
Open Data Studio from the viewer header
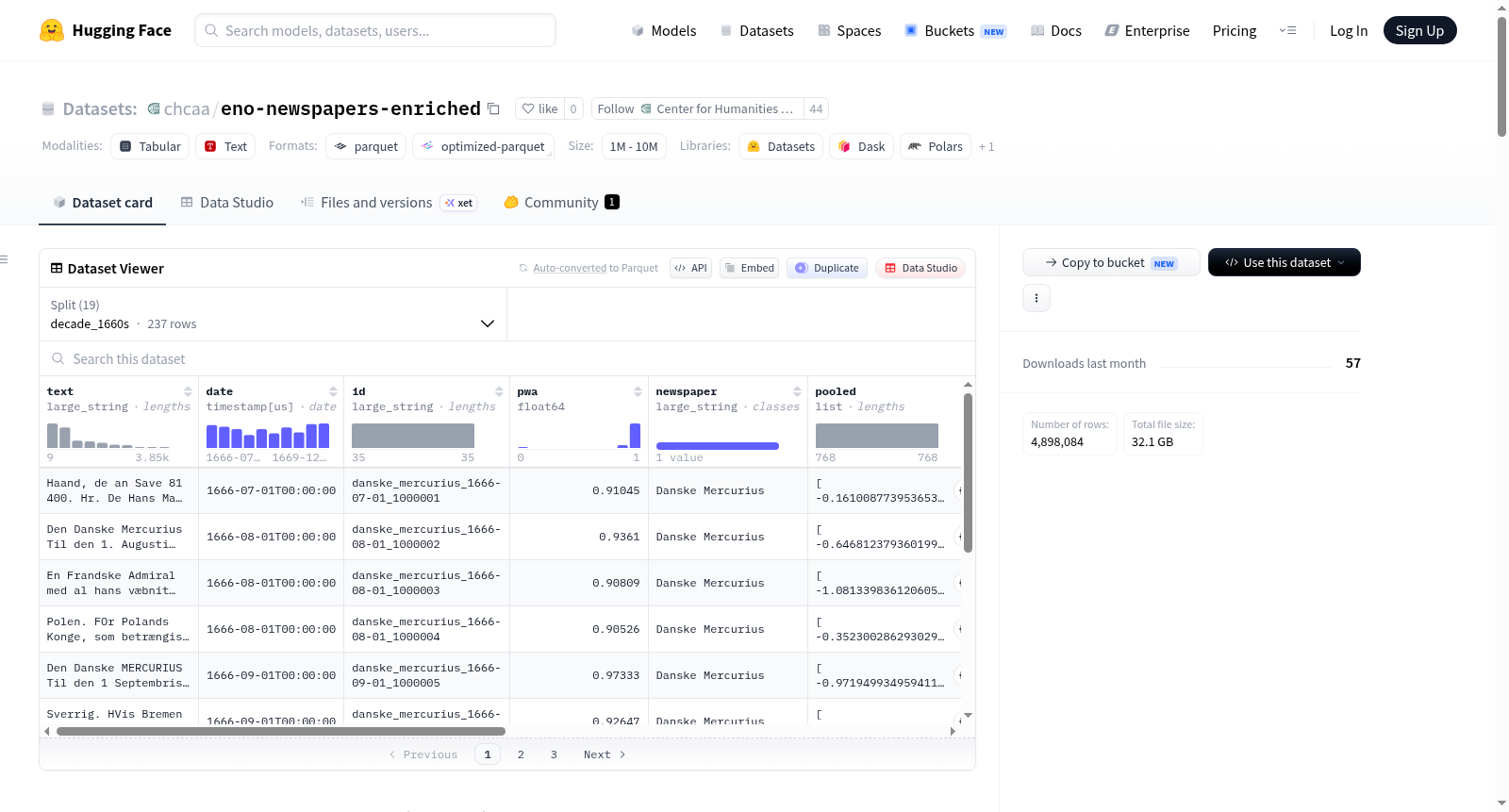pos(920,268)
